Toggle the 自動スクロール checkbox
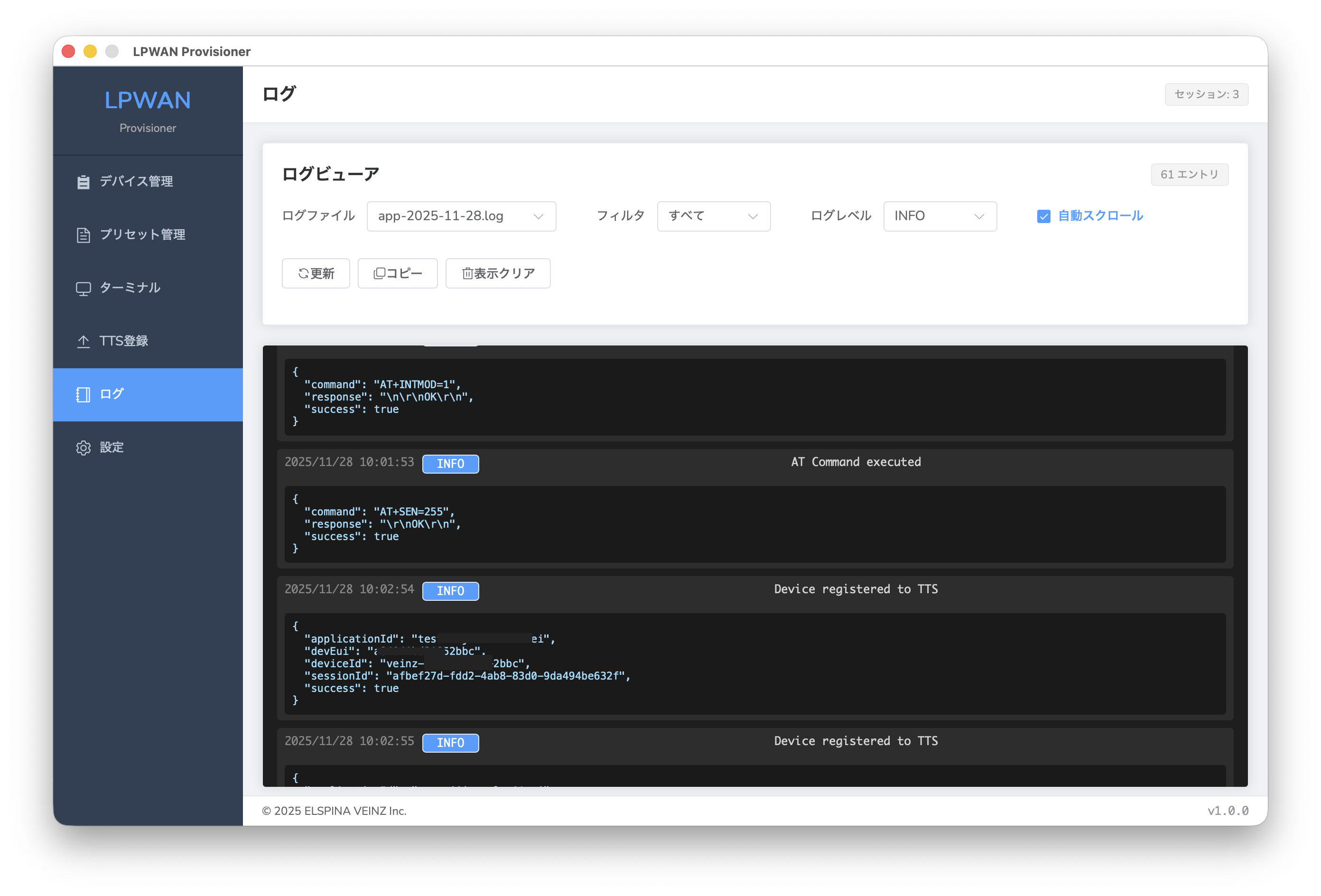Viewport: 1321px width, 896px height. (x=1043, y=216)
